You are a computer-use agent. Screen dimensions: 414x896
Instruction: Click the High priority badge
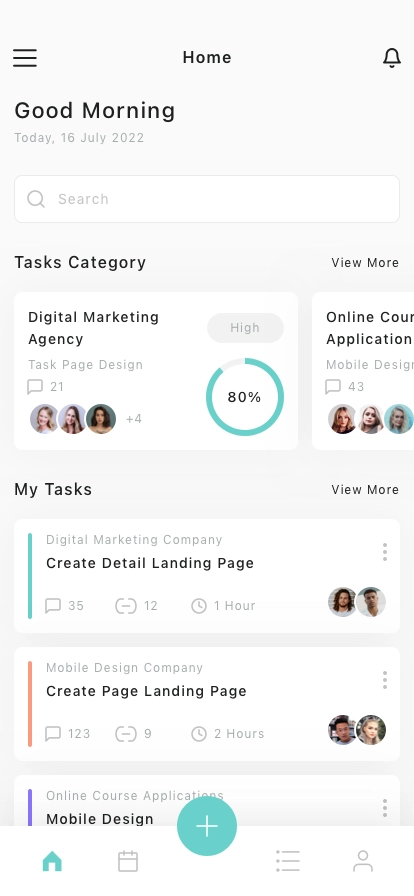coord(245,328)
